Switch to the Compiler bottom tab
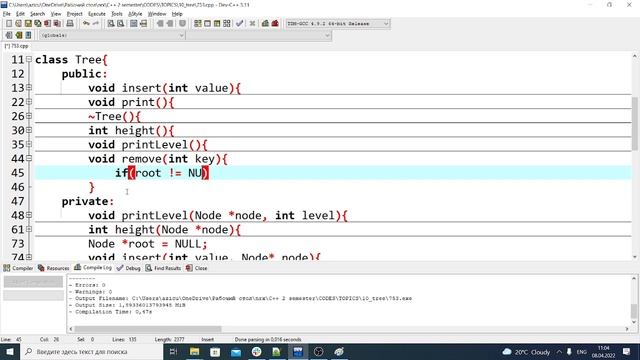This screenshot has width=640, height=360. click(18, 268)
